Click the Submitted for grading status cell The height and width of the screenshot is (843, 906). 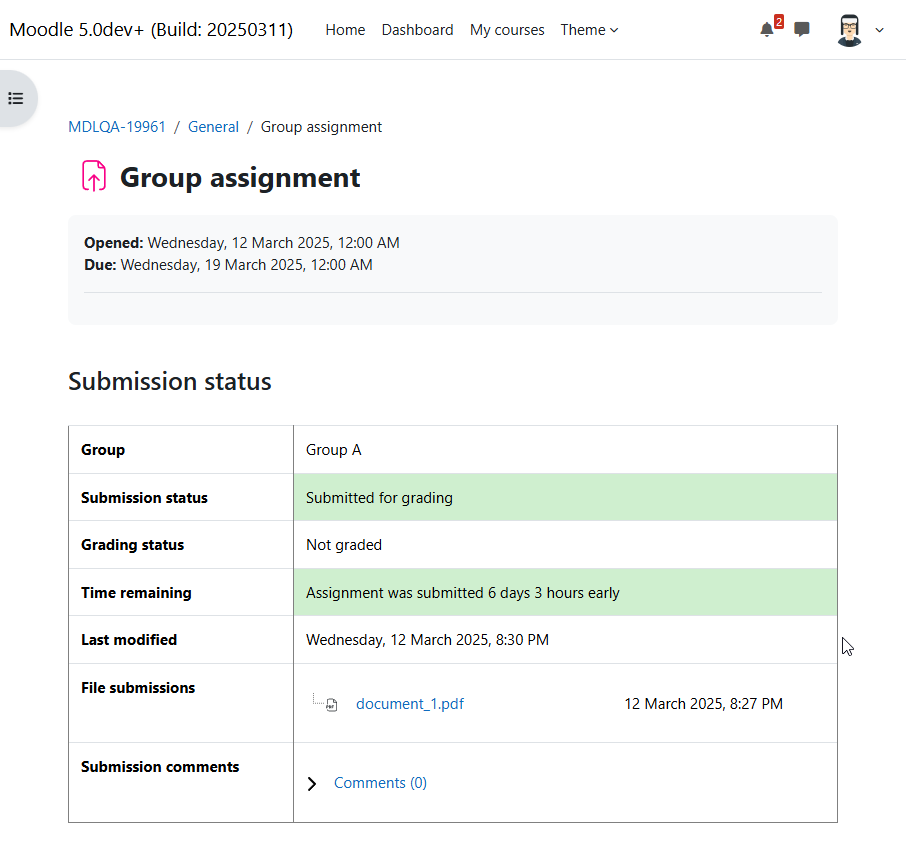coord(565,497)
